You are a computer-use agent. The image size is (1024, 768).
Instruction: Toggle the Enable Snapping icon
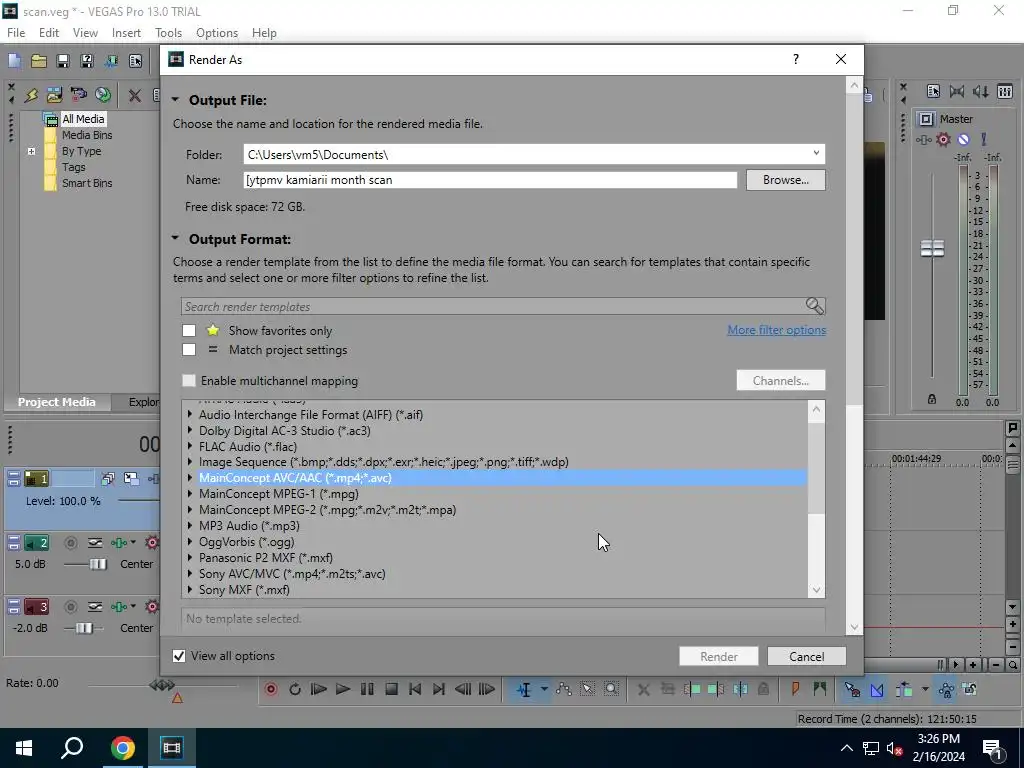click(x=852, y=689)
